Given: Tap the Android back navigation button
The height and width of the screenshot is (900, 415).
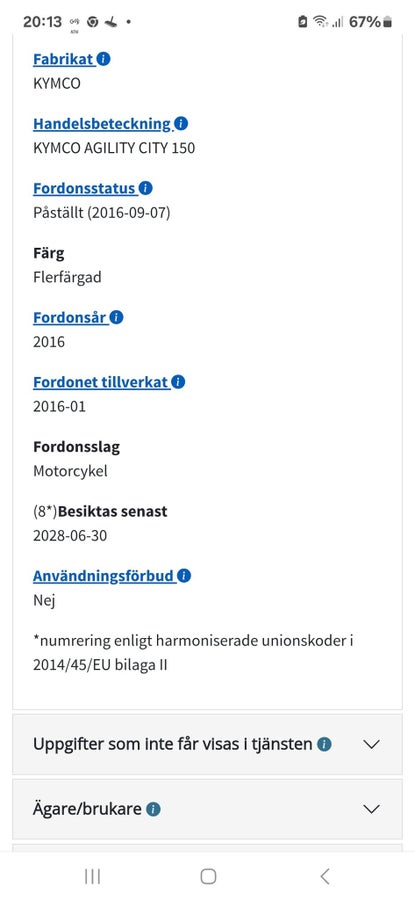Looking at the screenshot, I should click(324, 876).
